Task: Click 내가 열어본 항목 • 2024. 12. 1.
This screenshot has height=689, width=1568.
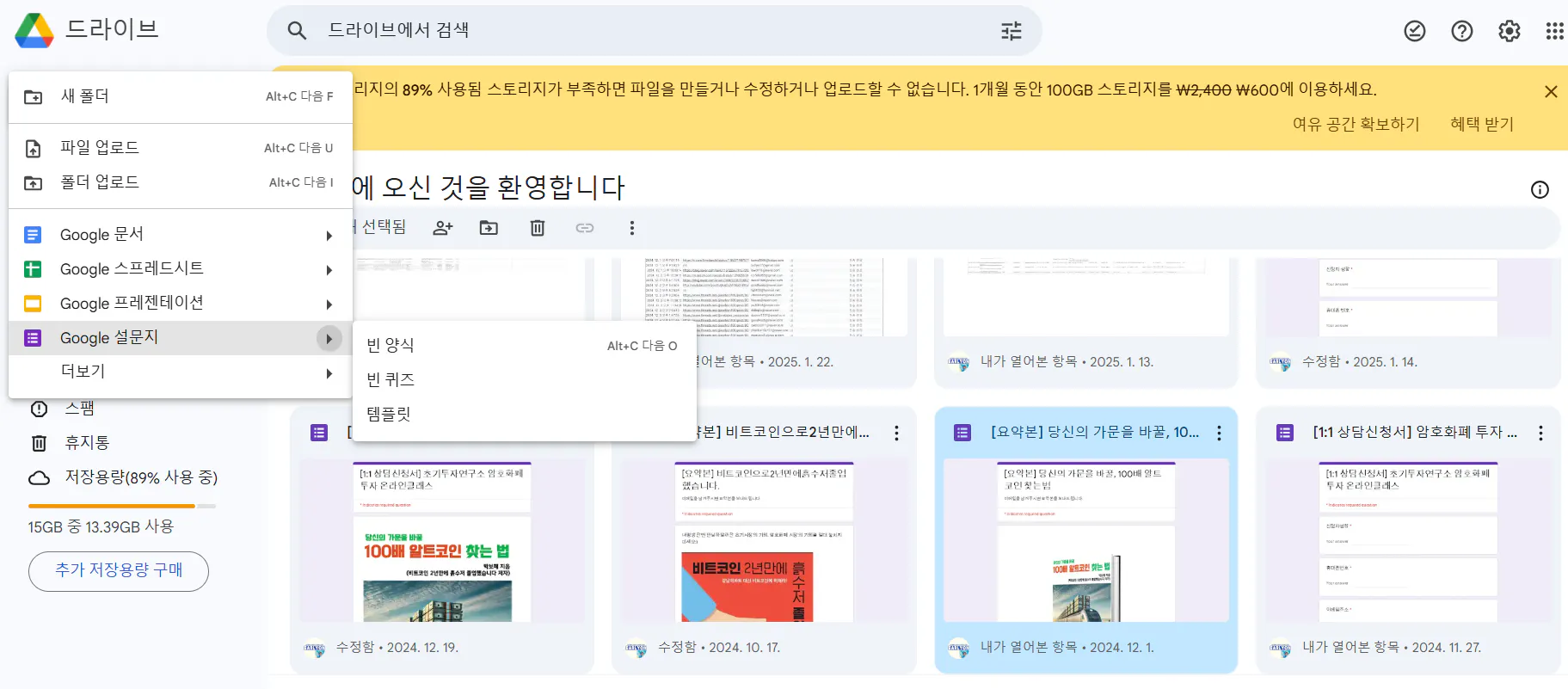Action: click(x=1067, y=648)
